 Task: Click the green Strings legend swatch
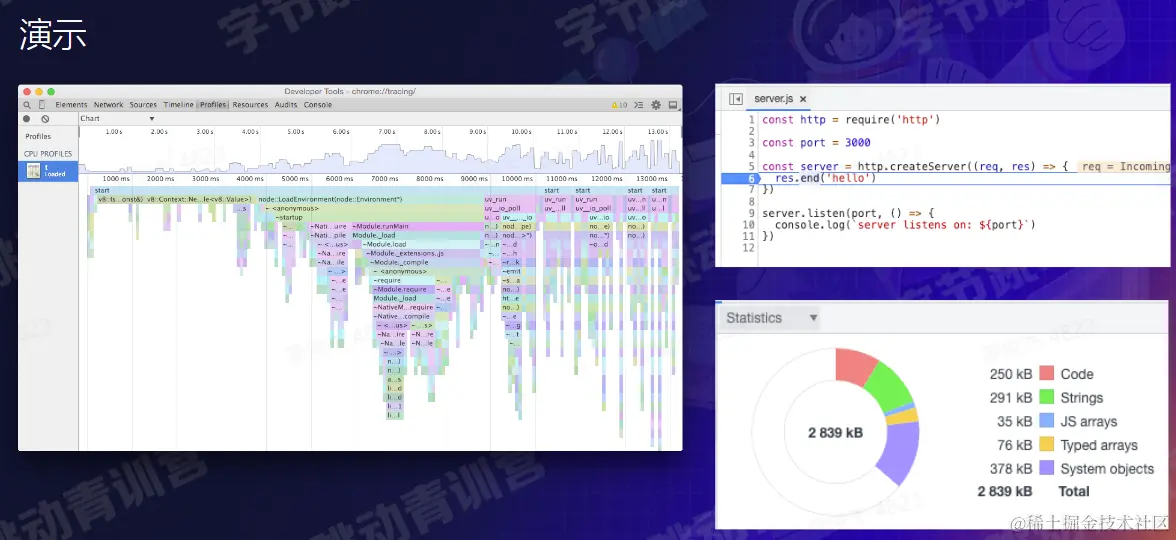[1047, 398]
